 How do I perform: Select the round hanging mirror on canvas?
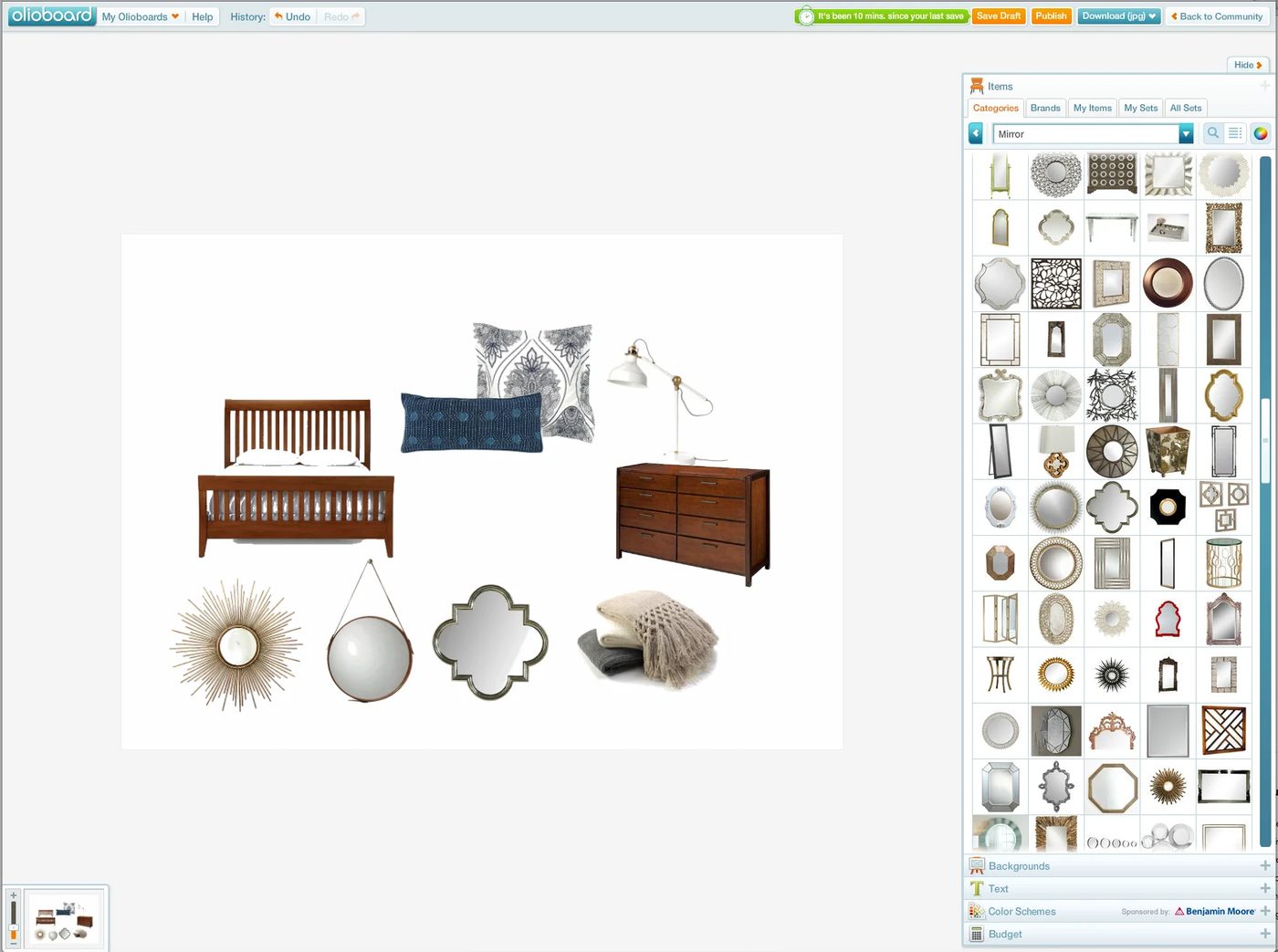point(370,632)
